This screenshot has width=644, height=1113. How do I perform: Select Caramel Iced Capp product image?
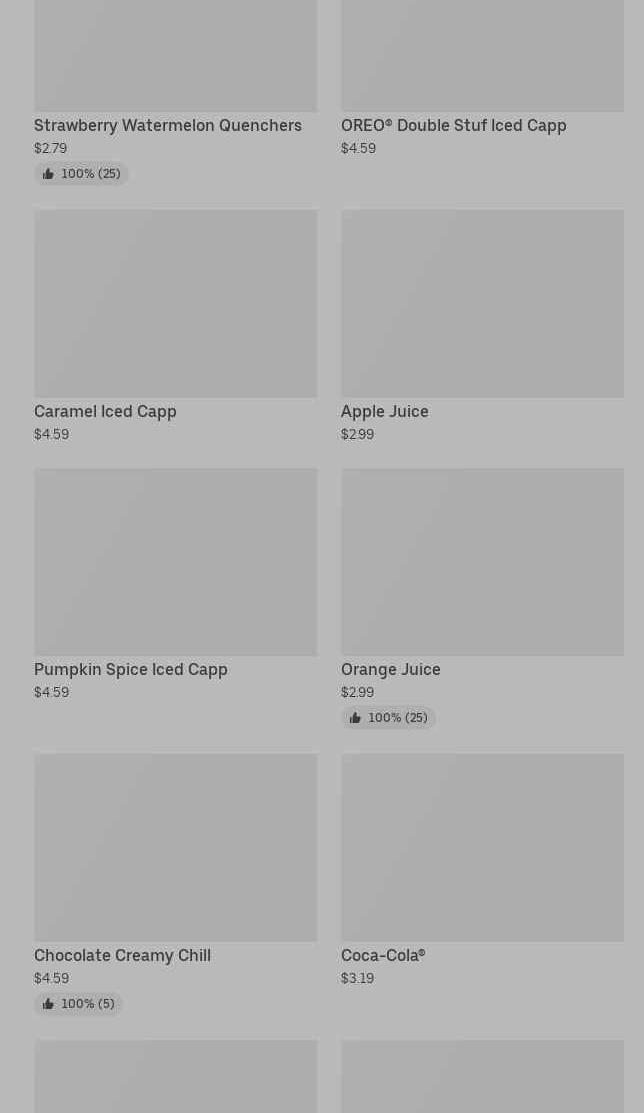(175, 303)
